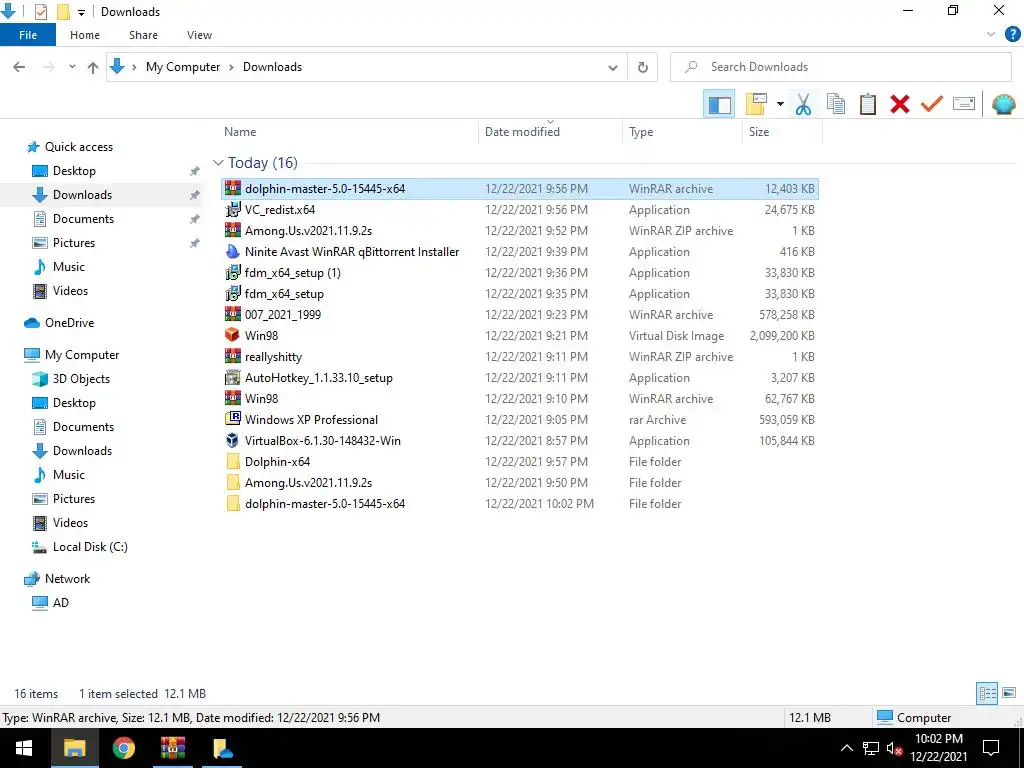Viewport: 1024px width, 768px height.
Task: Open the Action Center notifications icon
Action: point(991,748)
